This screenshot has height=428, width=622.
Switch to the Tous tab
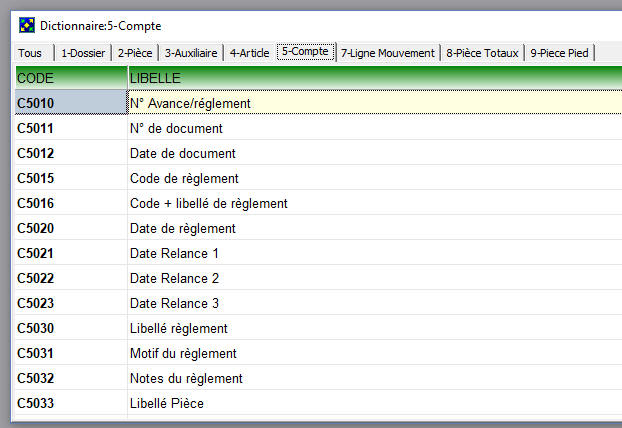pos(30,53)
